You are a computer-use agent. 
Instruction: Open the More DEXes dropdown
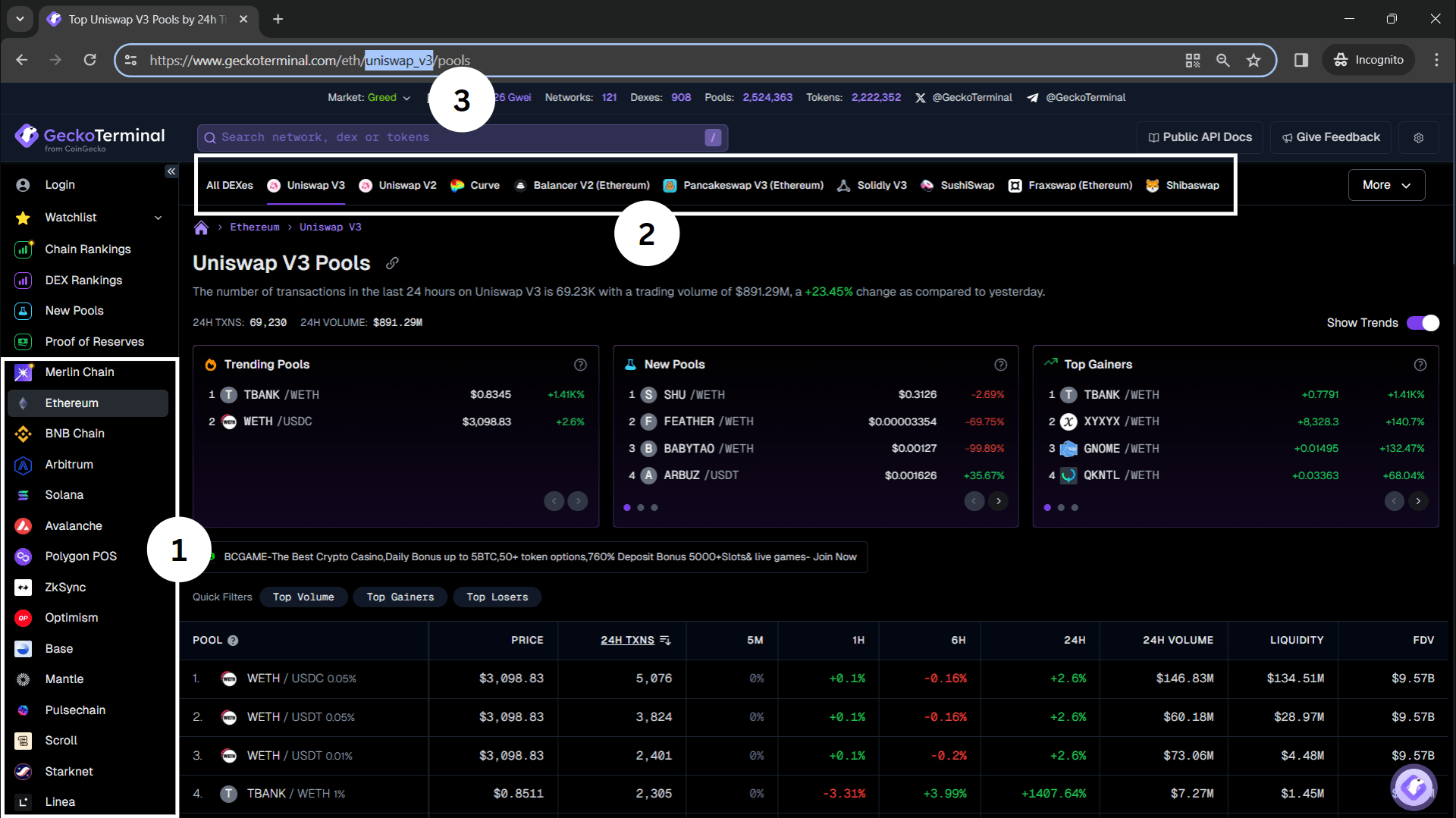1386,185
